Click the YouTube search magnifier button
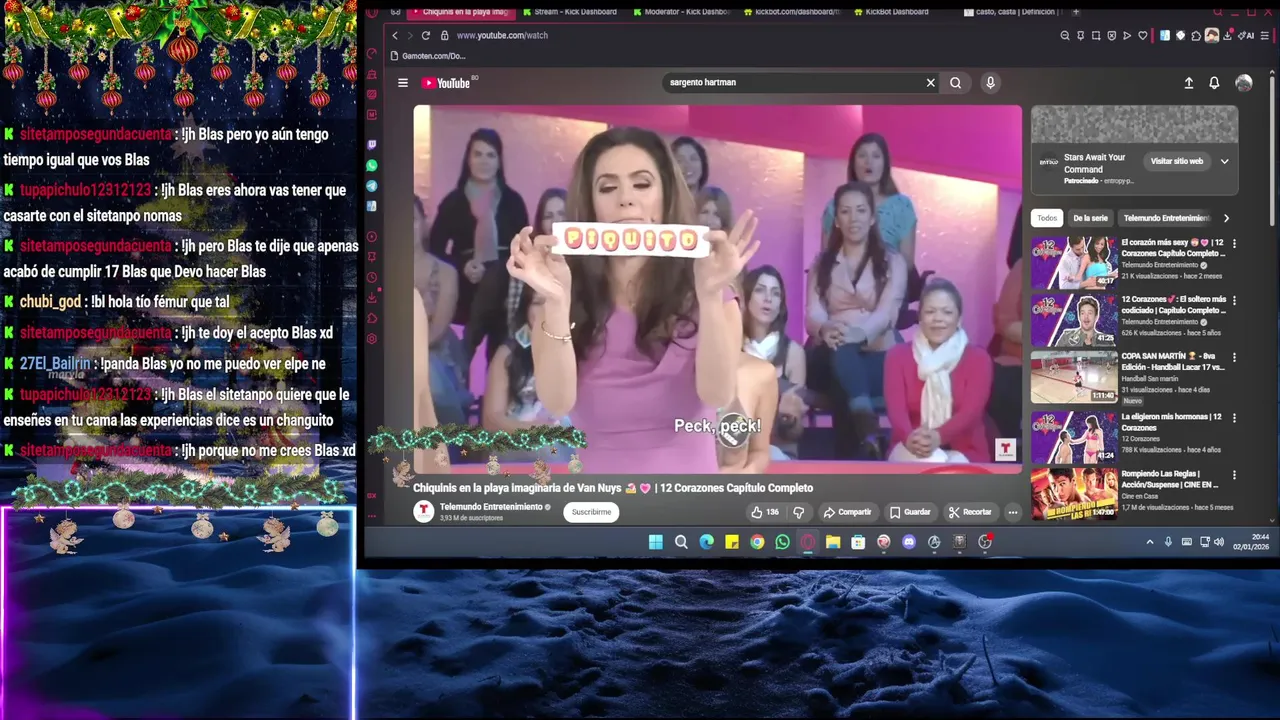The width and height of the screenshot is (1280, 720). tap(956, 83)
